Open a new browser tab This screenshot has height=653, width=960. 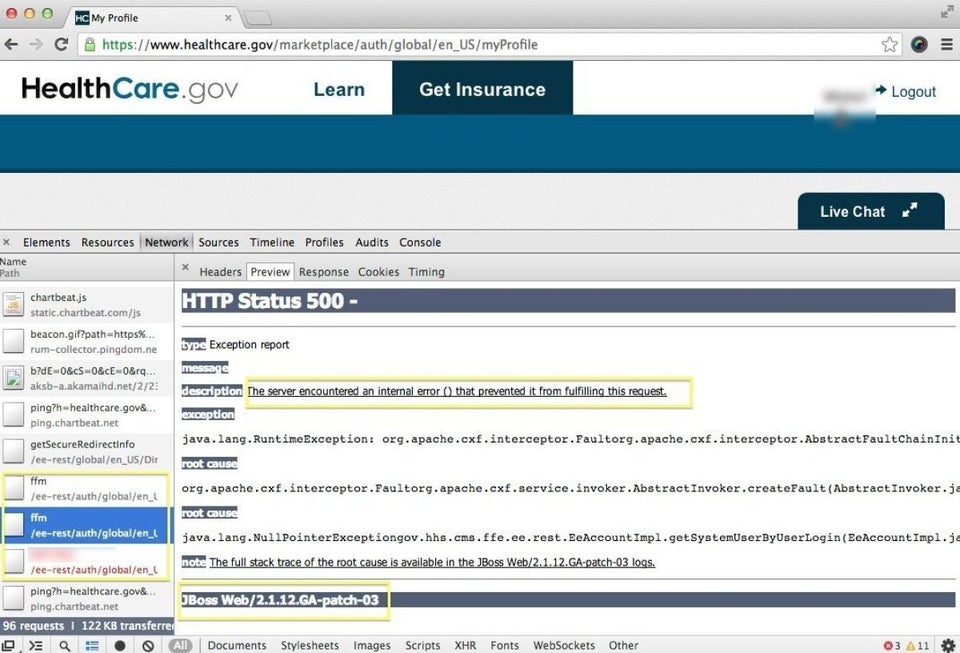(x=258, y=18)
